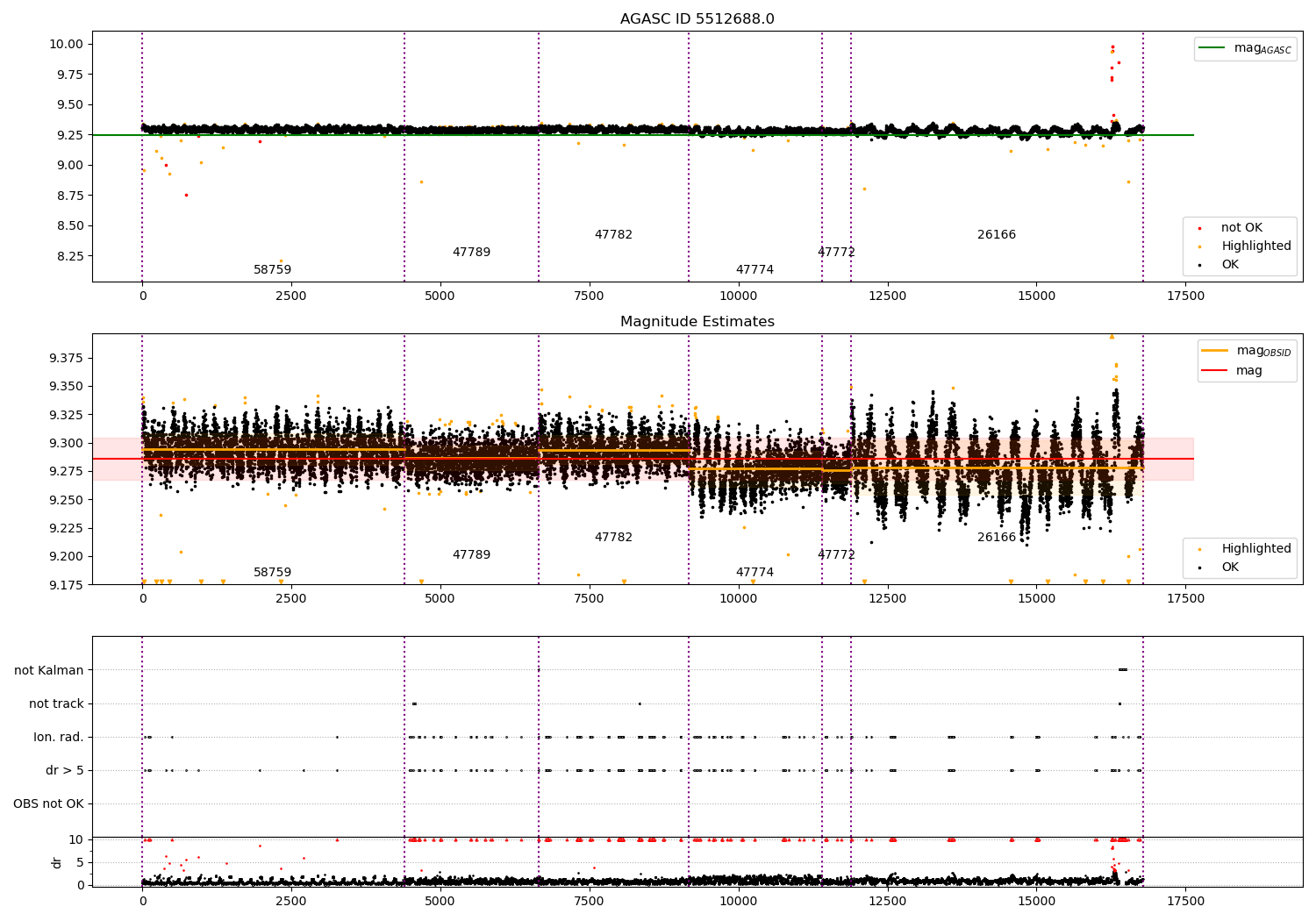Click the 'Ion. rad.' axis label

point(59,737)
